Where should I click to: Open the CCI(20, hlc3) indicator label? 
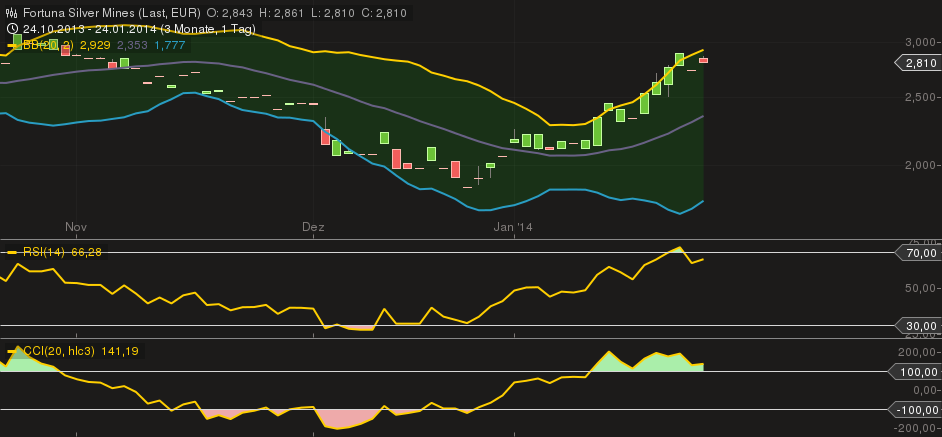[x=58, y=351]
